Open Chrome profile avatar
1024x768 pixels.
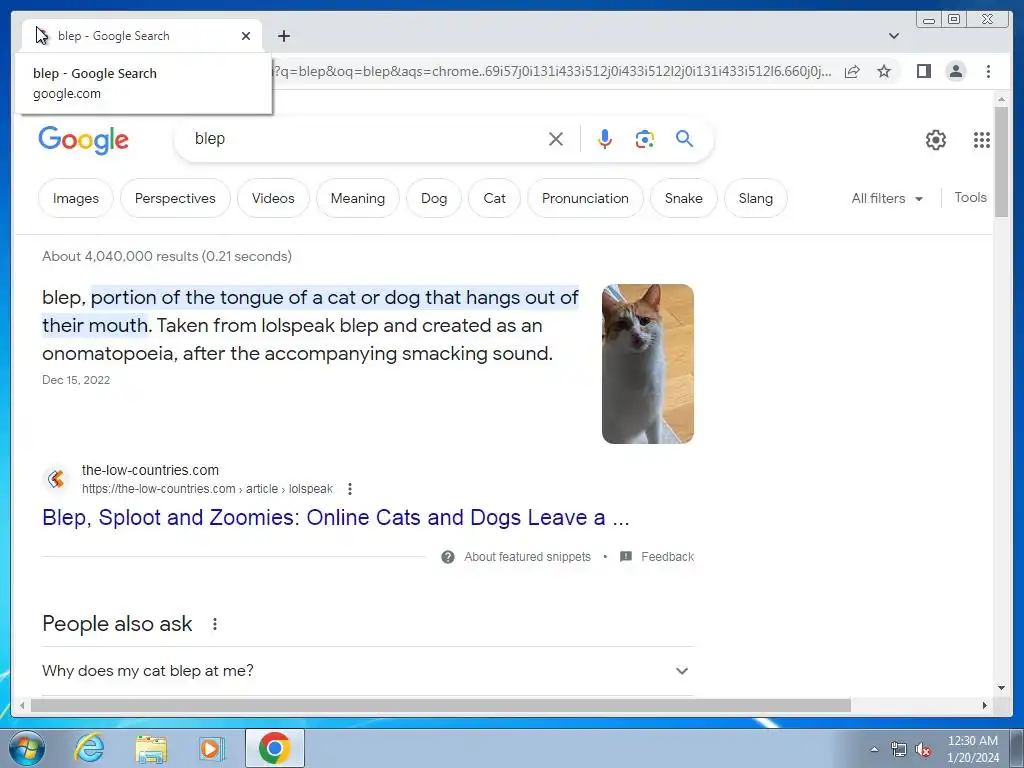click(955, 71)
